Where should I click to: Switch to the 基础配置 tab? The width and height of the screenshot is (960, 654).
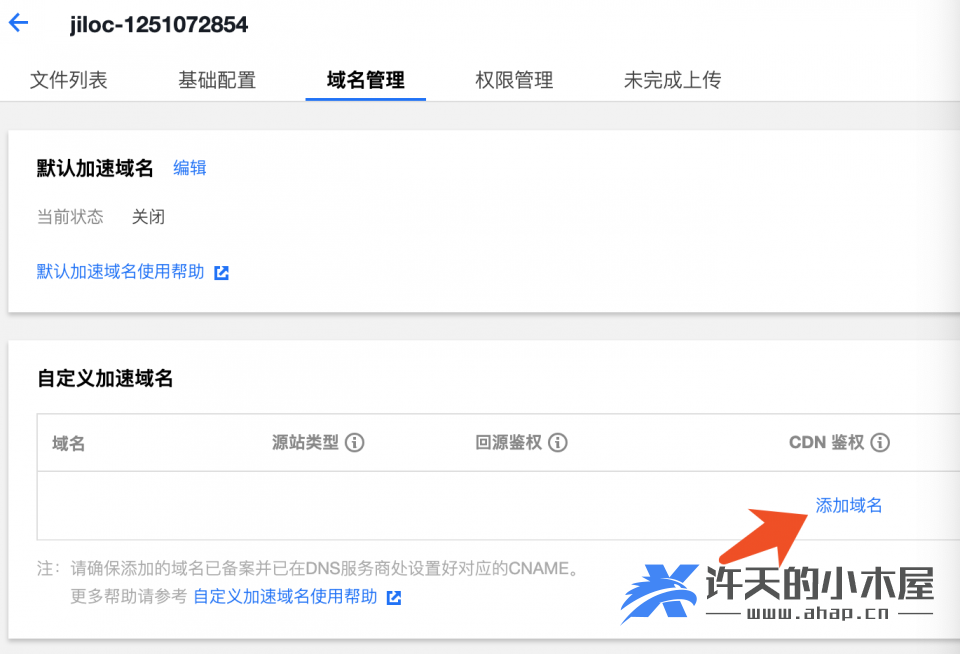tap(217, 80)
